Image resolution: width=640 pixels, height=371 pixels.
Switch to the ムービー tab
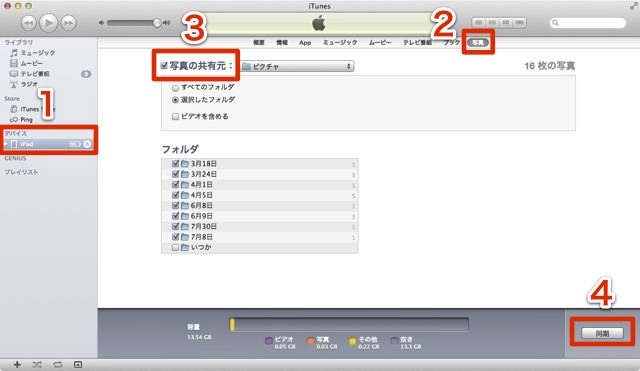pyautogui.click(x=380, y=42)
